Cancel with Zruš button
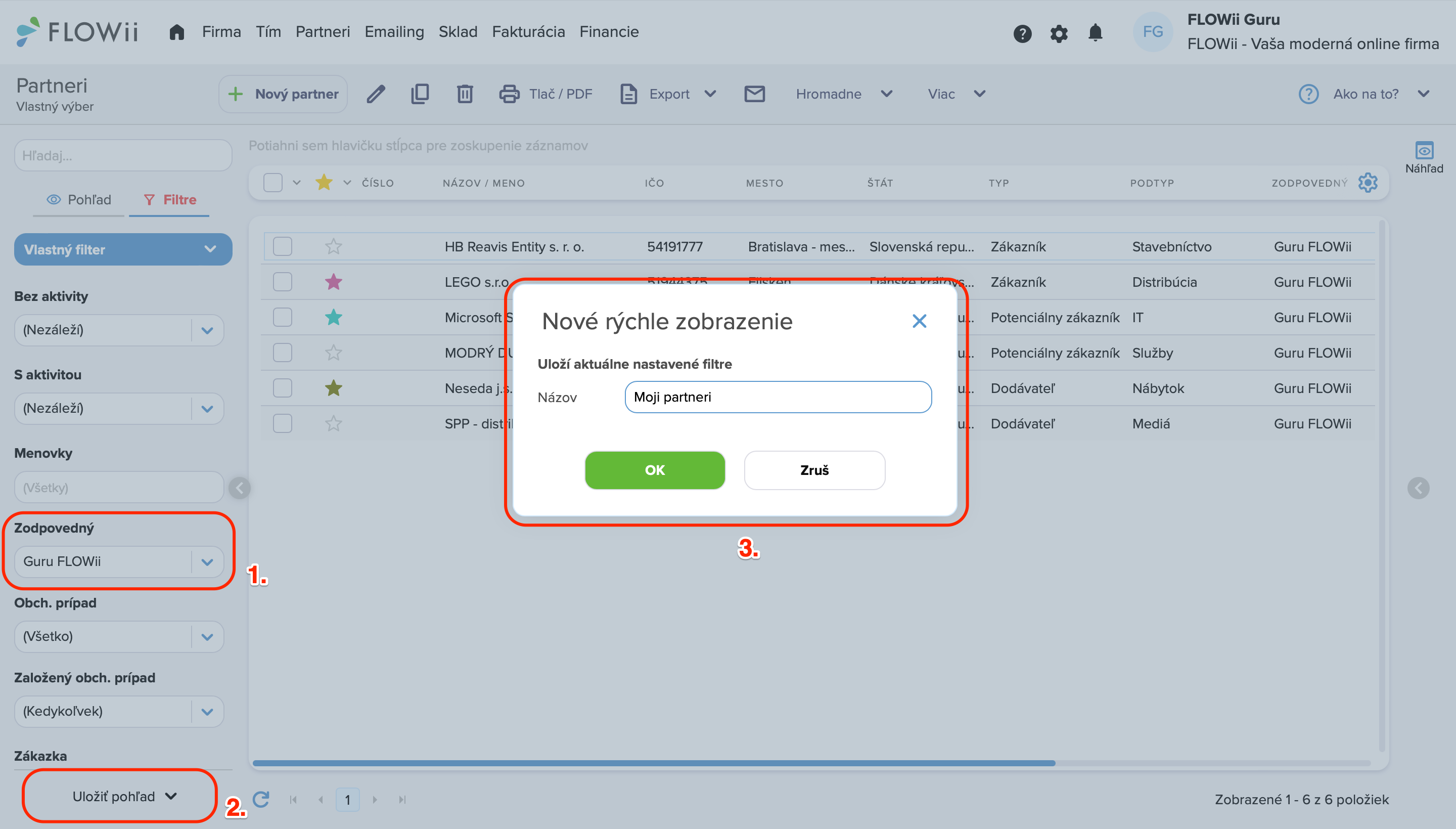 814,470
